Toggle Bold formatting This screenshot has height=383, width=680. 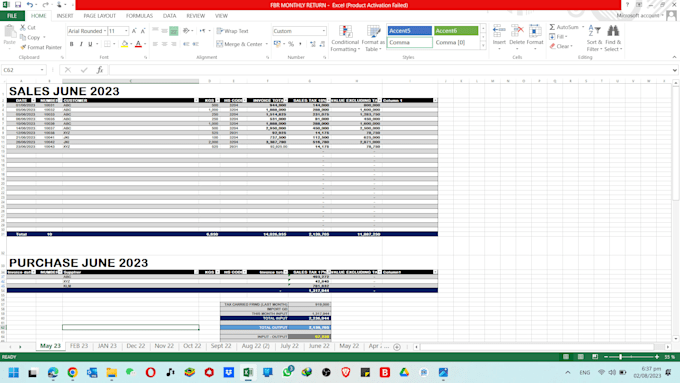tap(72, 44)
